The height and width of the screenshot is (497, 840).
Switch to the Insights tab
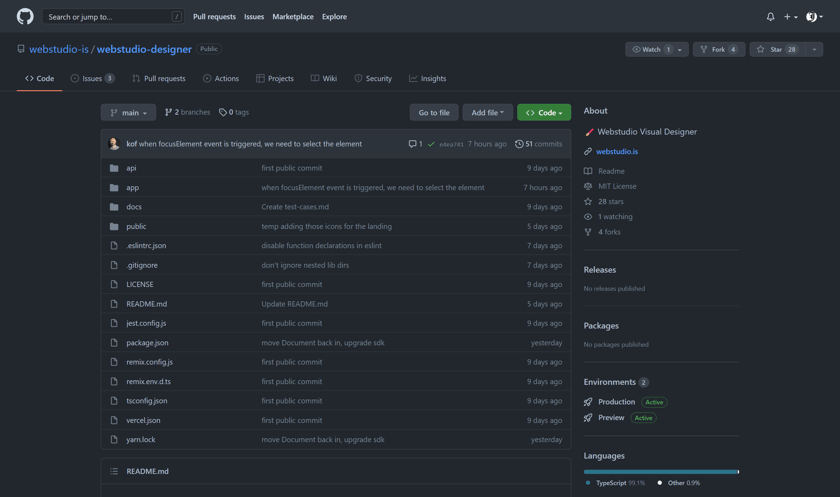[x=428, y=78]
